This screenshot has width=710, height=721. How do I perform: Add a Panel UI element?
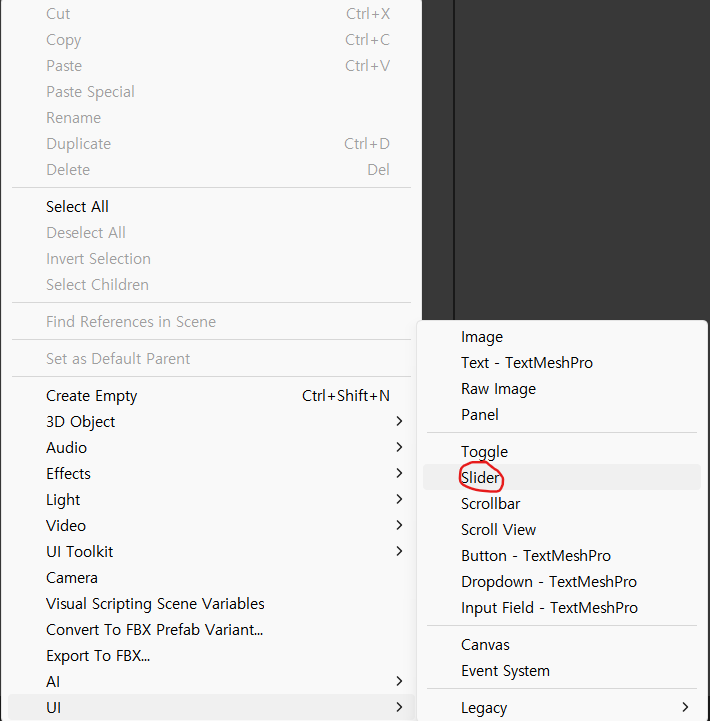[561, 415]
